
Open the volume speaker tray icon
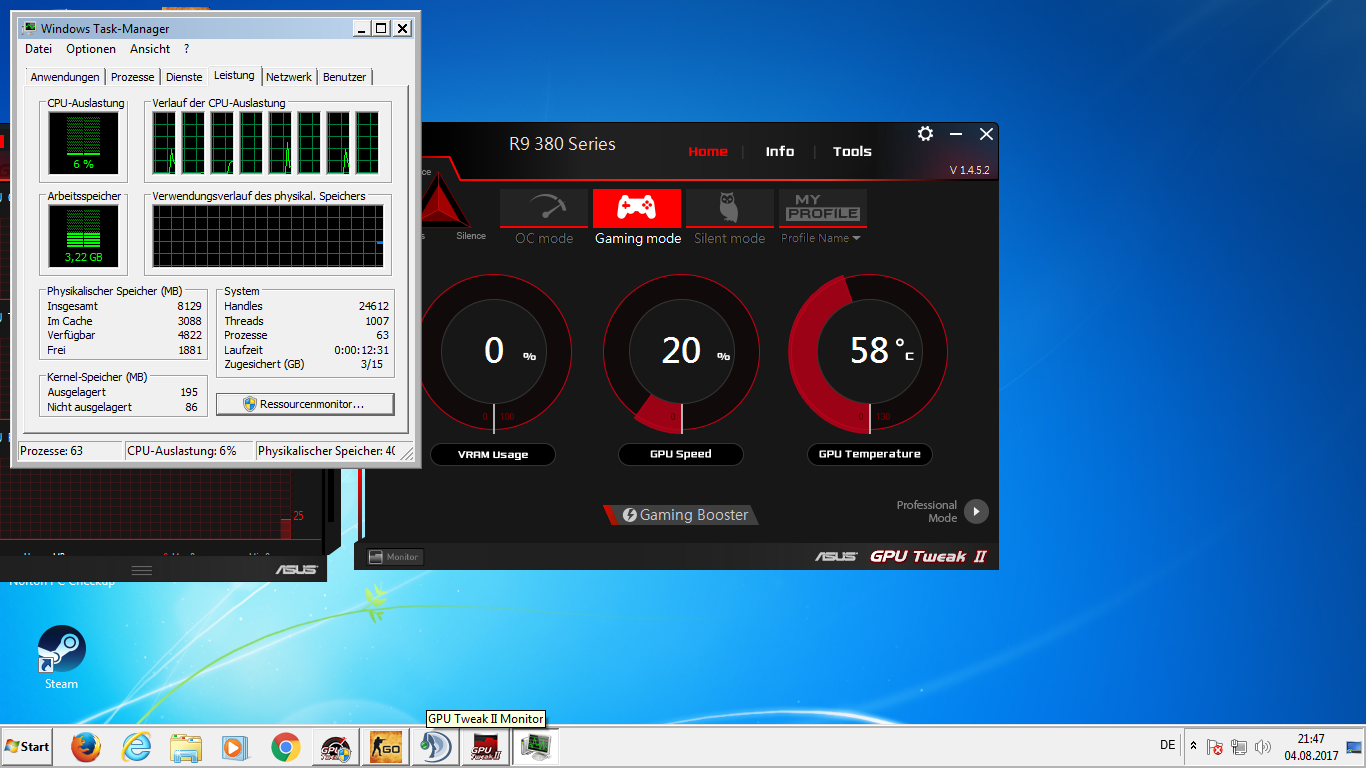coord(1263,747)
